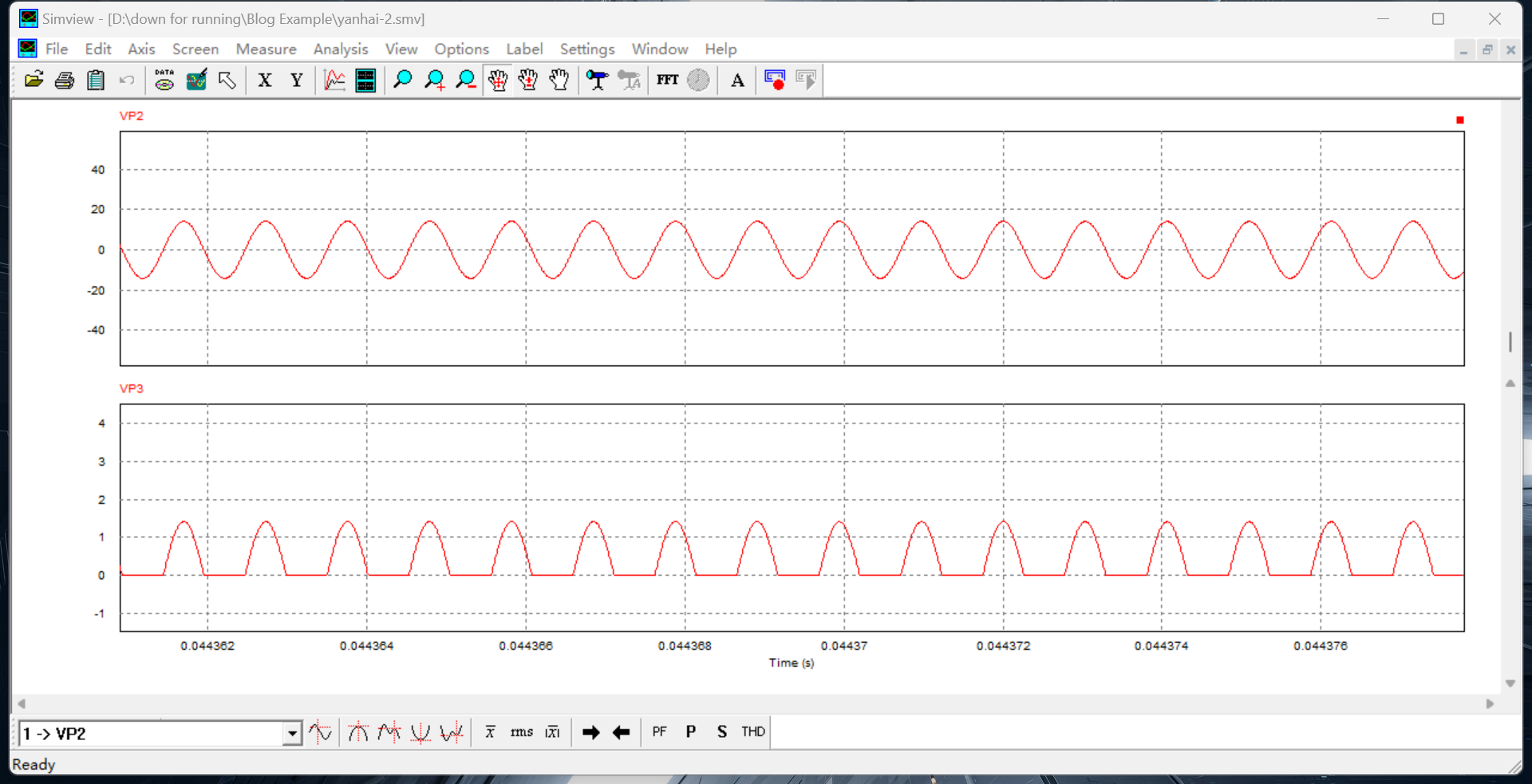This screenshot has width=1532, height=784.
Task: Open the Settings menu
Action: pos(587,49)
